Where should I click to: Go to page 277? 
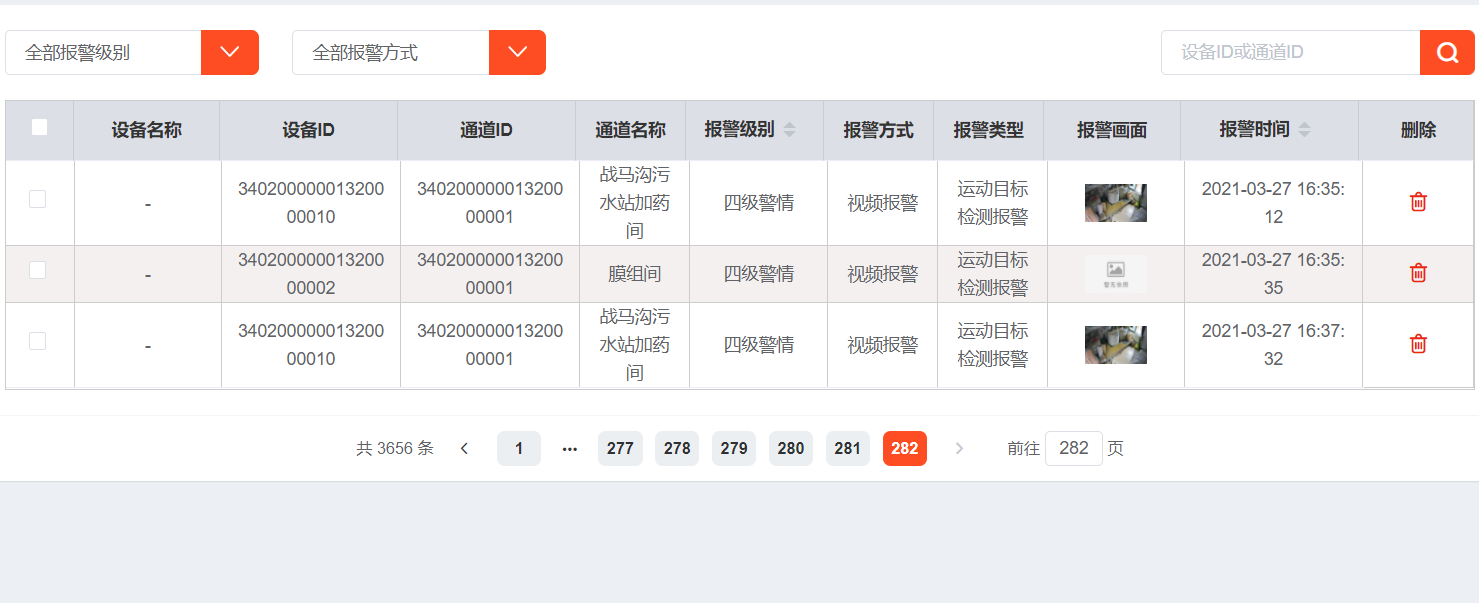(x=620, y=448)
